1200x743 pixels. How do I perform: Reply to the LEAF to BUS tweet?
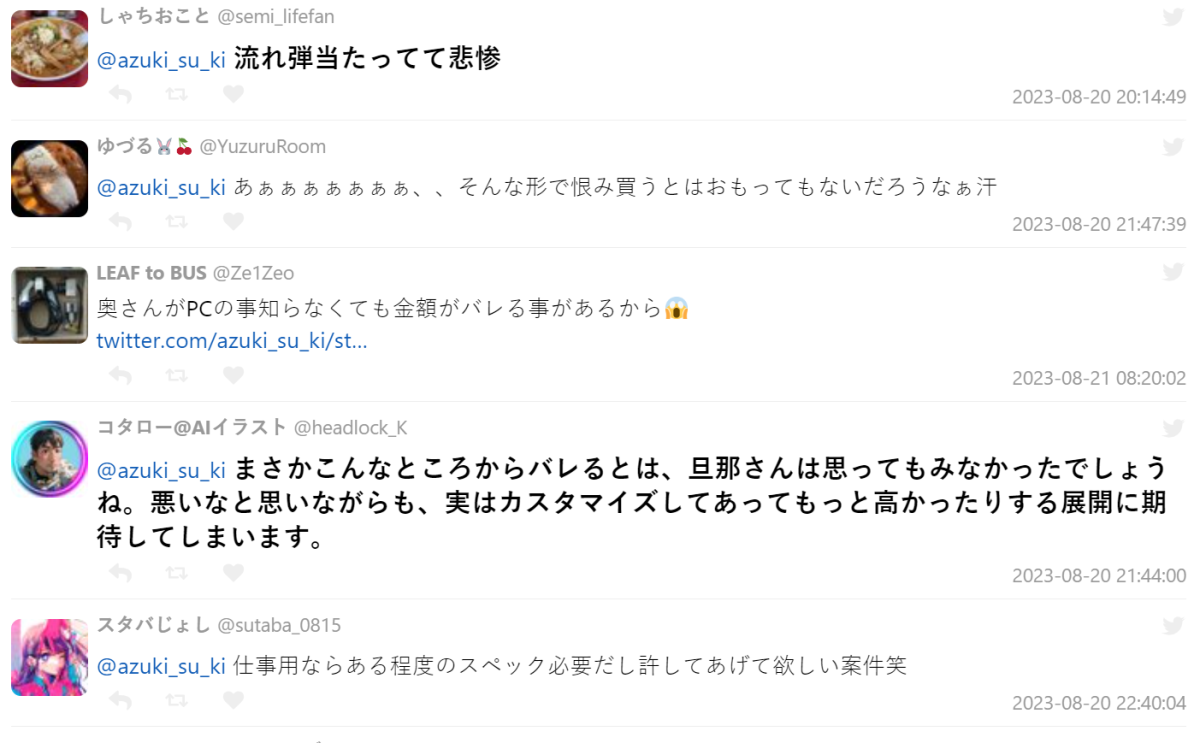(120, 375)
